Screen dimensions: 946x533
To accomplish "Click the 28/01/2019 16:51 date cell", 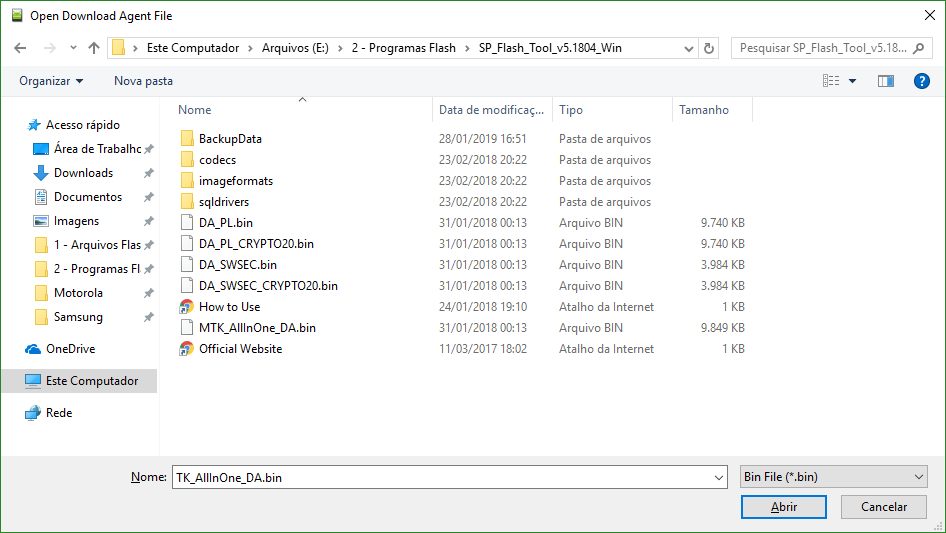I will click(483, 139).
